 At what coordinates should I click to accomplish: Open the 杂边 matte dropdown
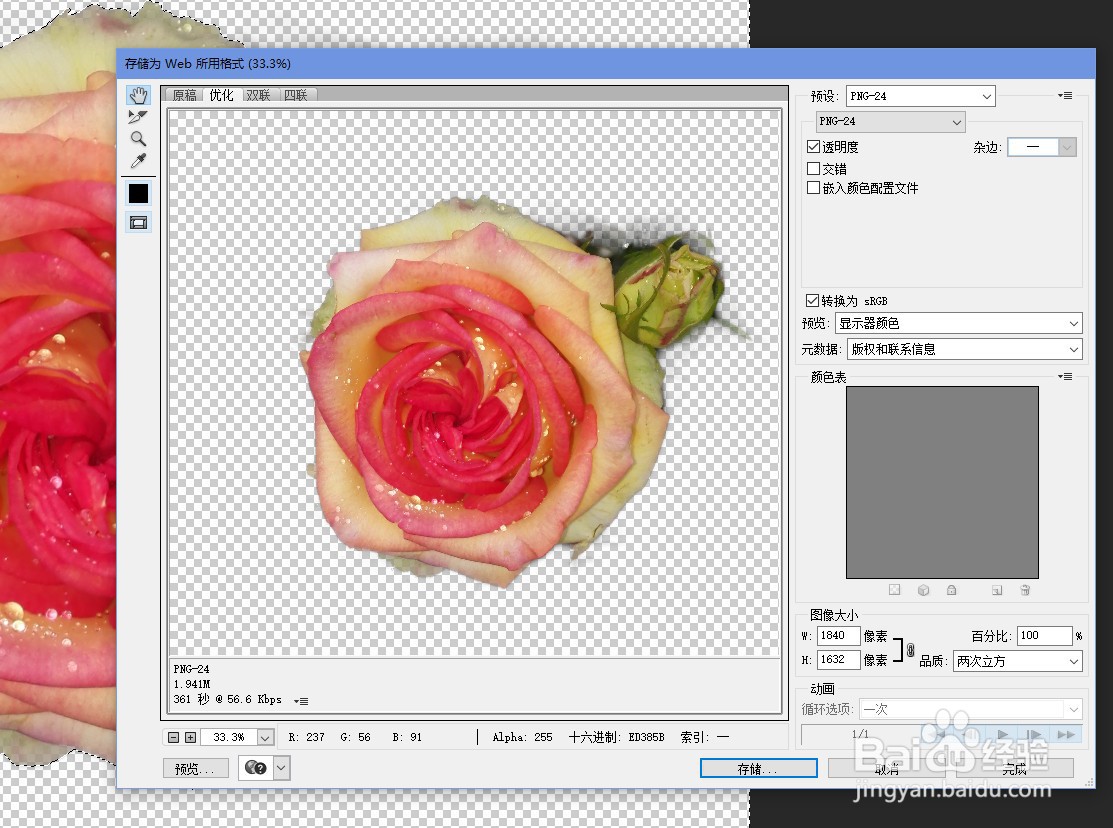1042,147
